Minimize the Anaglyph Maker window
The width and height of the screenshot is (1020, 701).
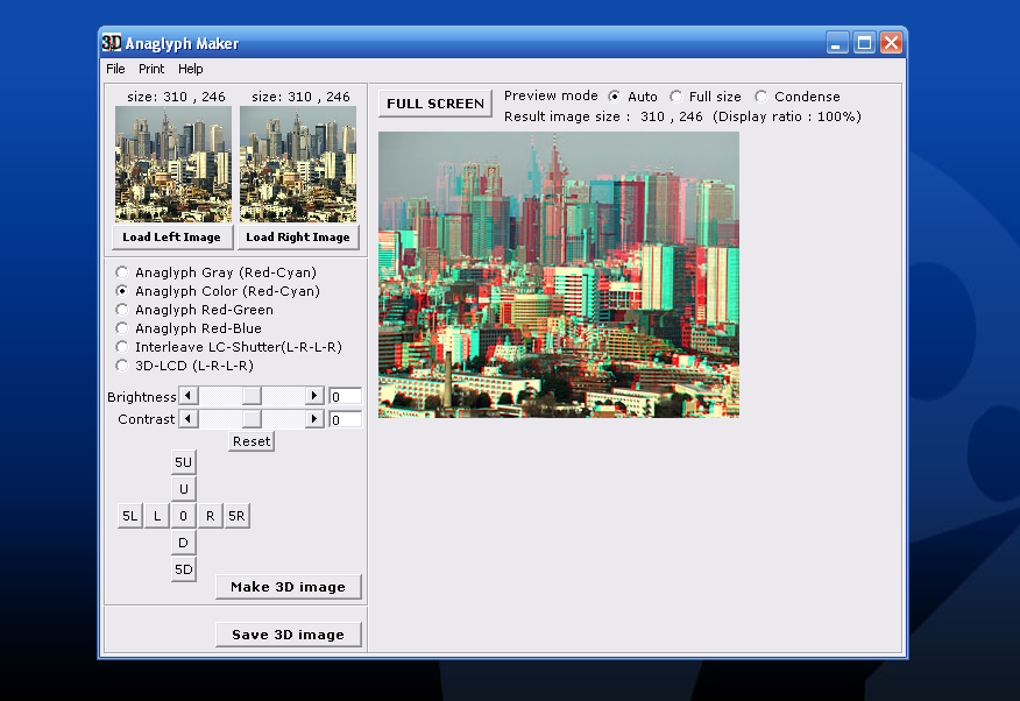point(837,43)
